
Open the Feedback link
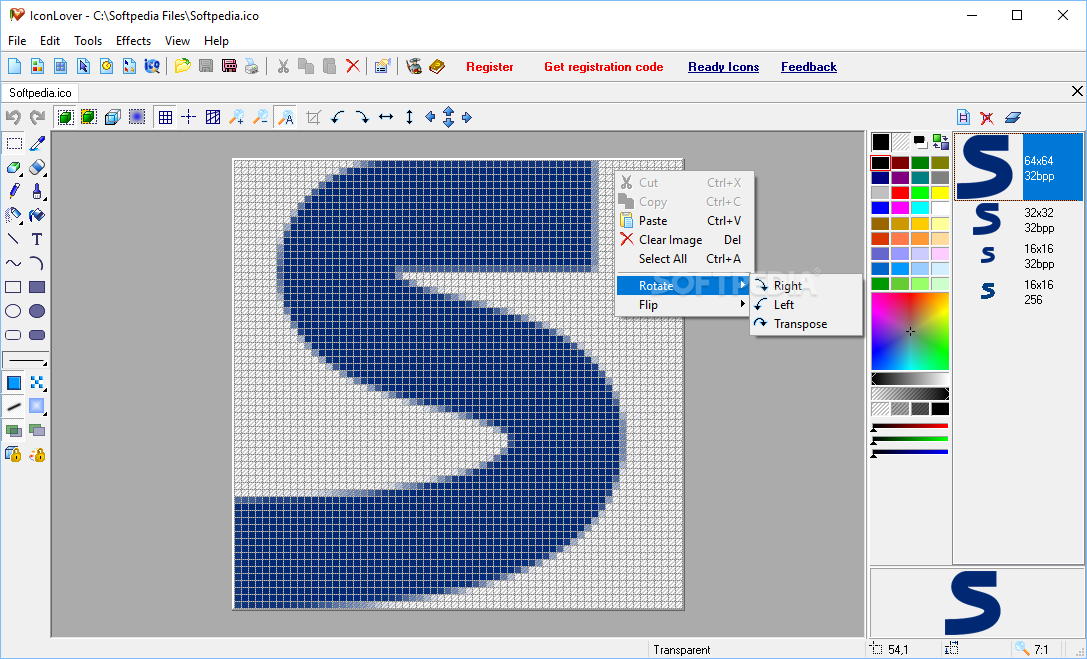[808, 67]
